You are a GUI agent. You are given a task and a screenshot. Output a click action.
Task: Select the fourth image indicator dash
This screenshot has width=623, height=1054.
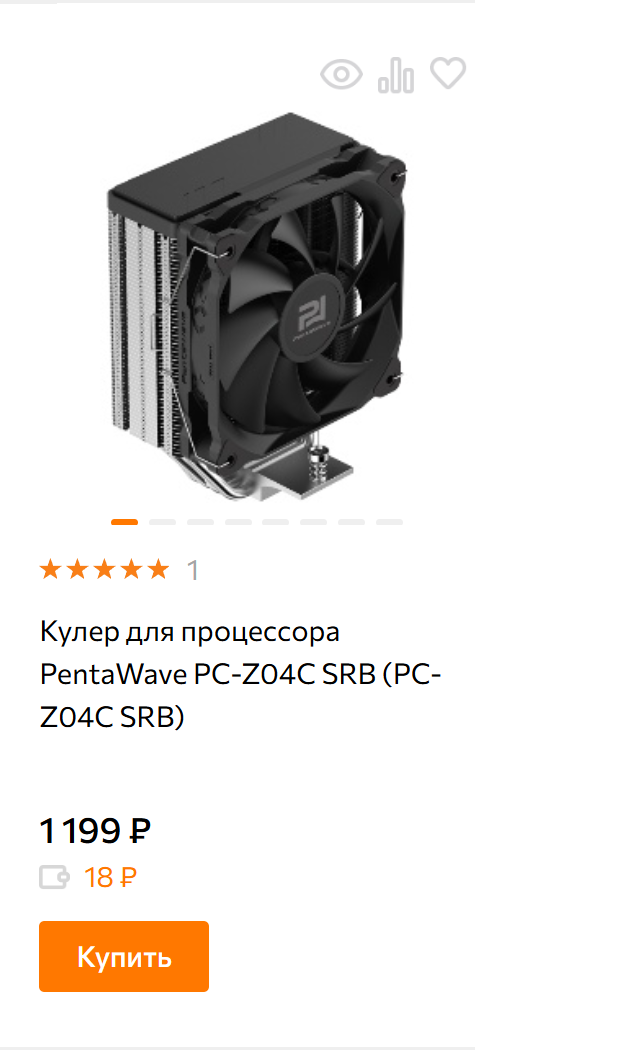tap(238, 522)
